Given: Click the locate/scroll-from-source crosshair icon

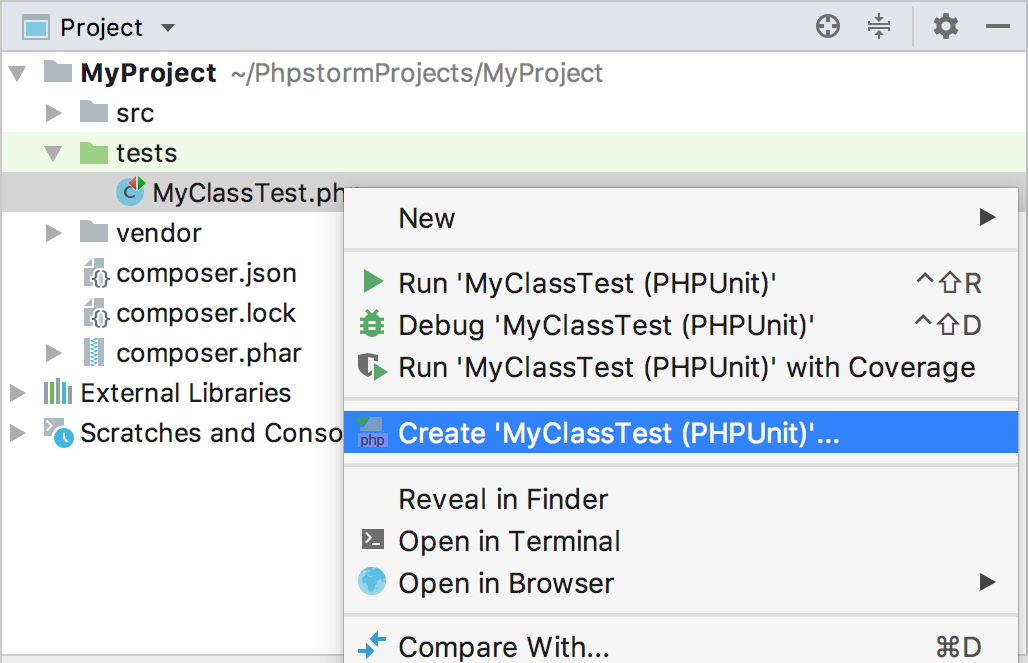Looking at the screenshot, I should (827, 27).
